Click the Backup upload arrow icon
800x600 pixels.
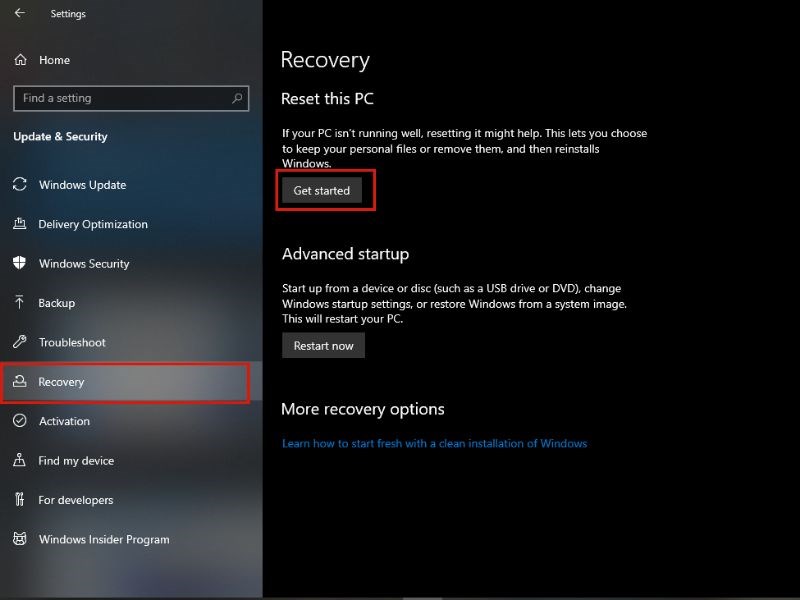point(19,303)
